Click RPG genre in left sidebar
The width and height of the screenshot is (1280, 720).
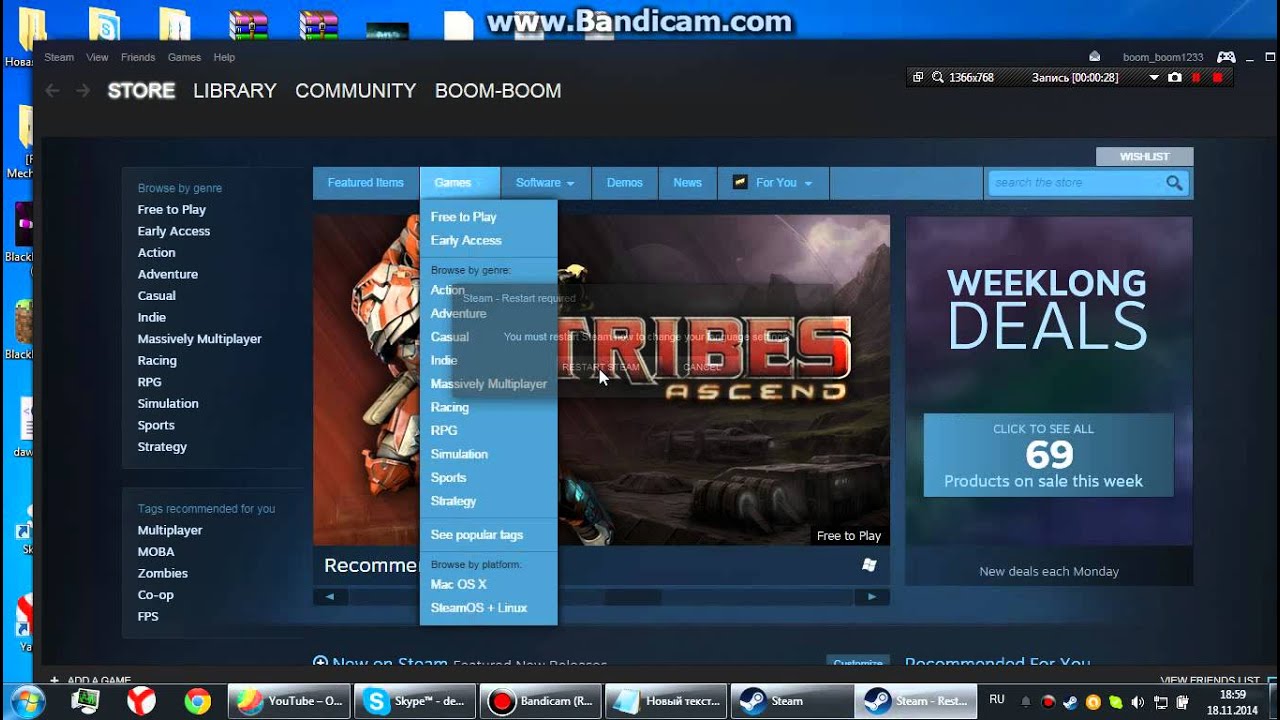150,382
